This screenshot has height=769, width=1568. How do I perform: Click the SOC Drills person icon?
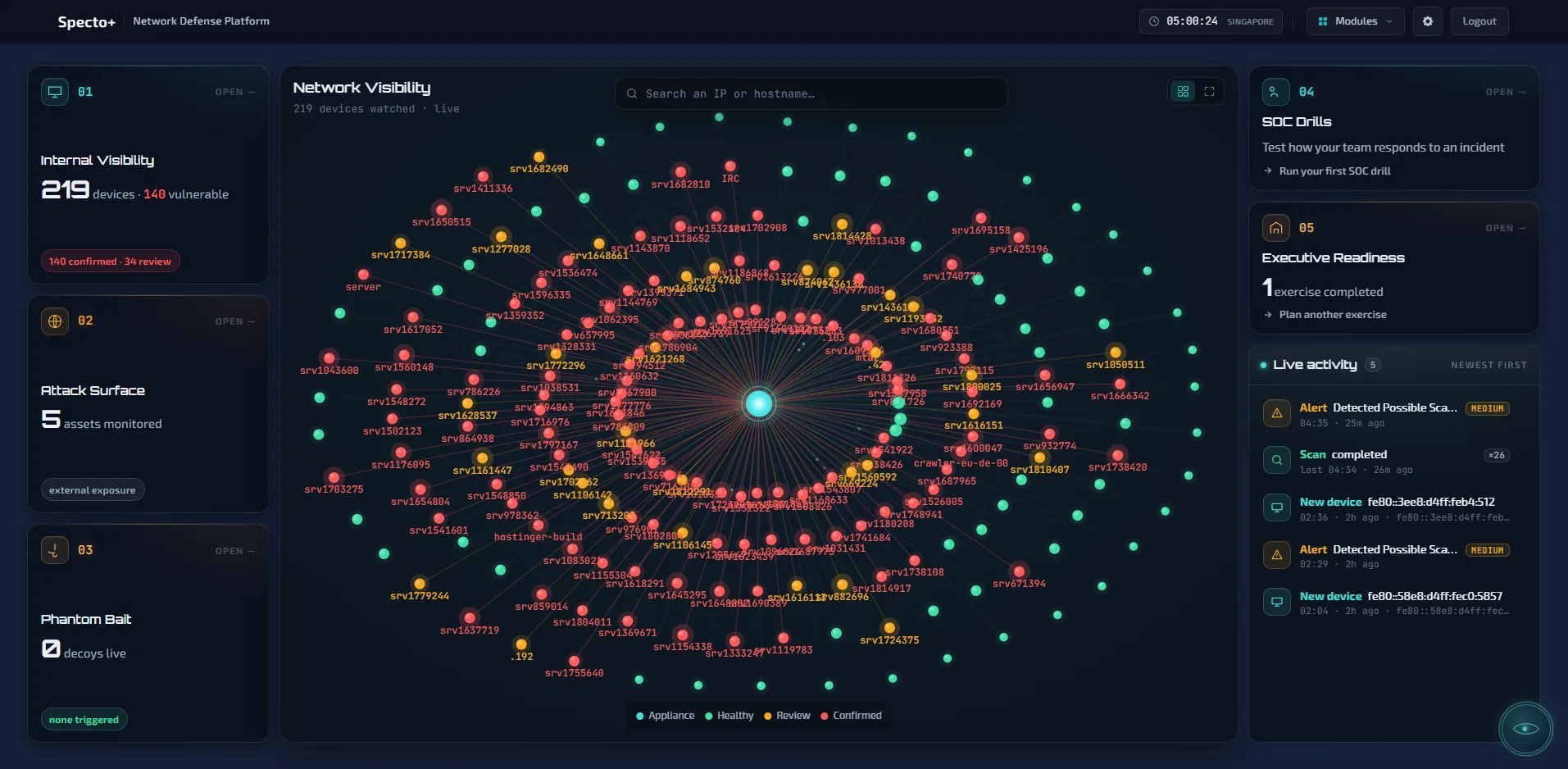1275,92
